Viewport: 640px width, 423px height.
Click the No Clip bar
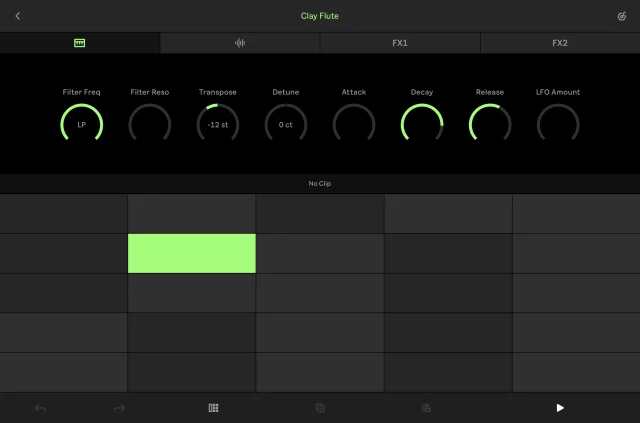[x=320, y=184]
